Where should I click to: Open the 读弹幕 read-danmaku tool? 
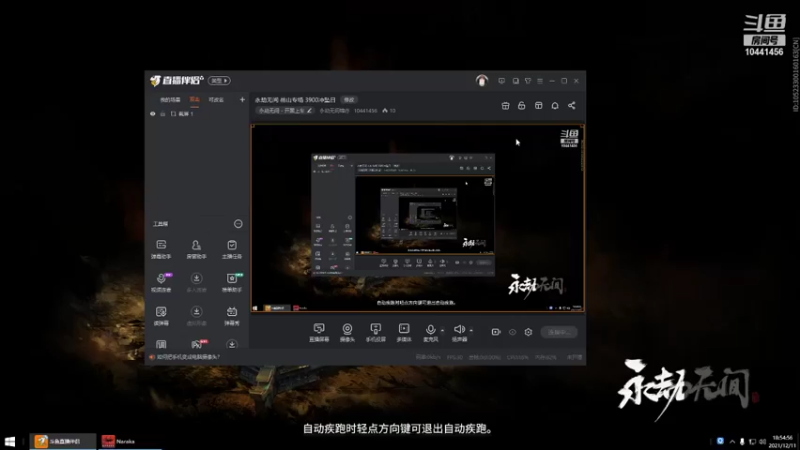[x=161, y=316]
